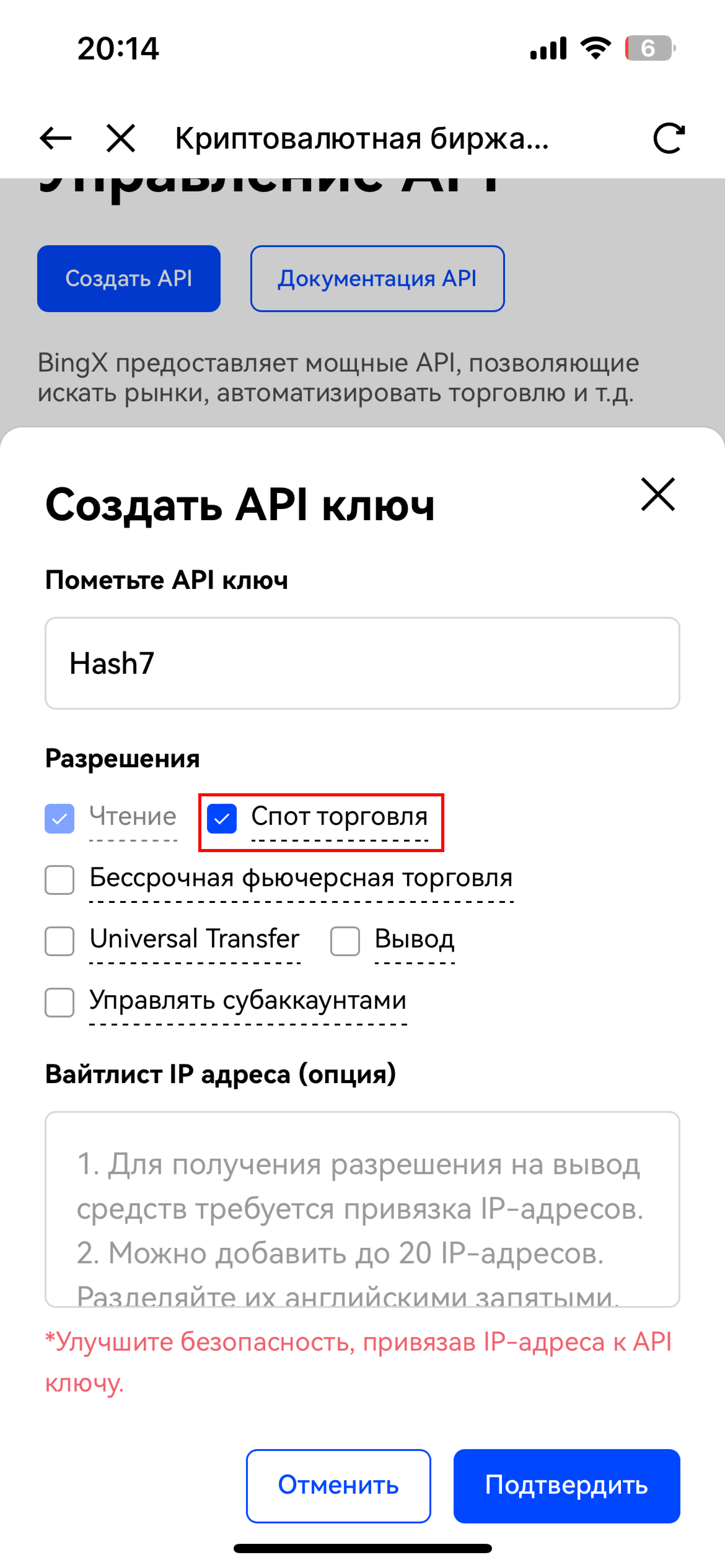The width and height of the screenshot is (725, 1568).
Task: Open Документация API link button
Action: pos(377,279)
